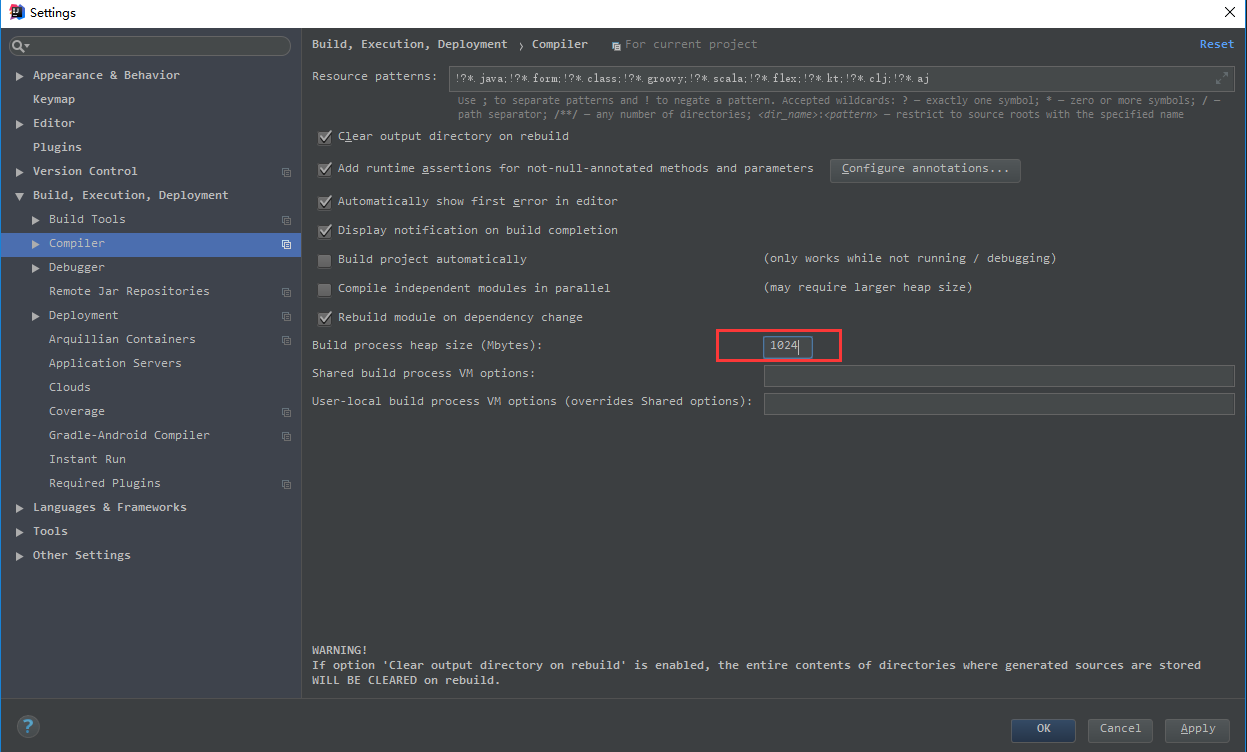
Task: Uncheck Clear output directory on rebuild
Action: pos(324,137)
